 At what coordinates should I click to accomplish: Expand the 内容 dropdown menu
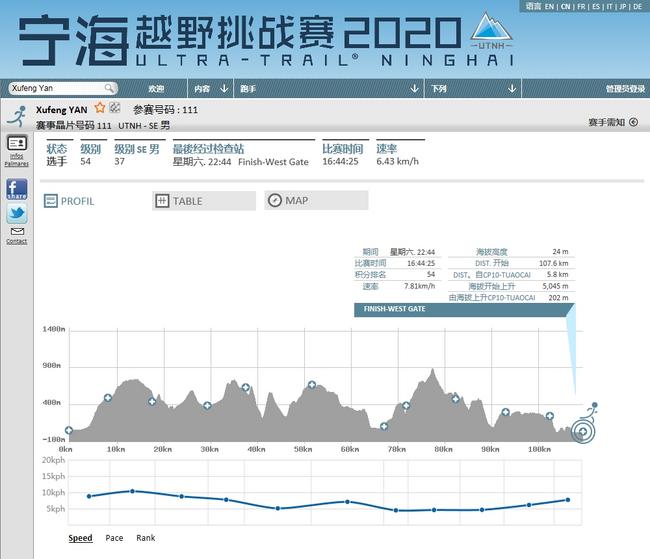pos(211,88)
